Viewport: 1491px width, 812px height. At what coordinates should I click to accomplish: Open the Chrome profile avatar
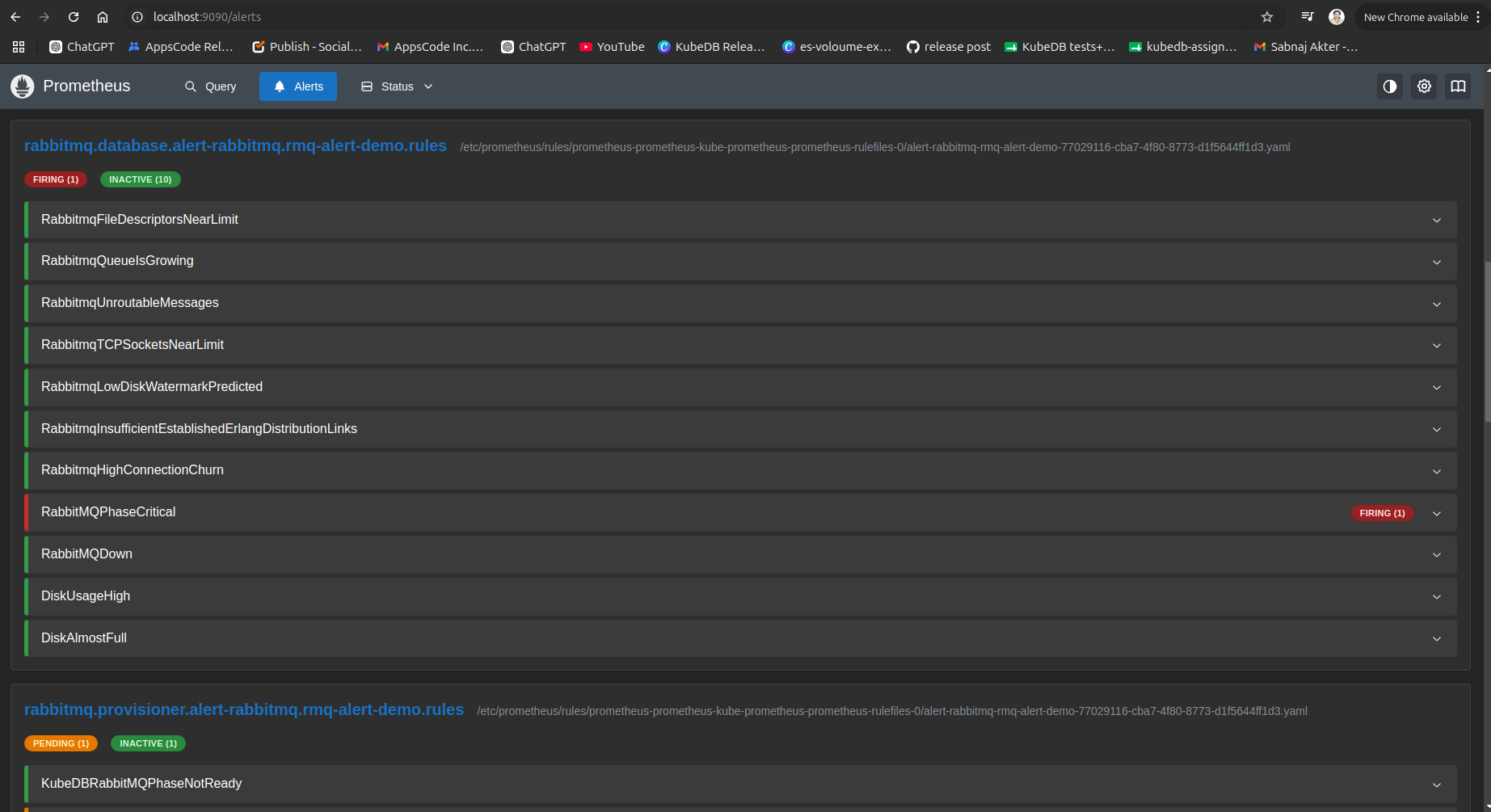click(x=1337, y=17)
